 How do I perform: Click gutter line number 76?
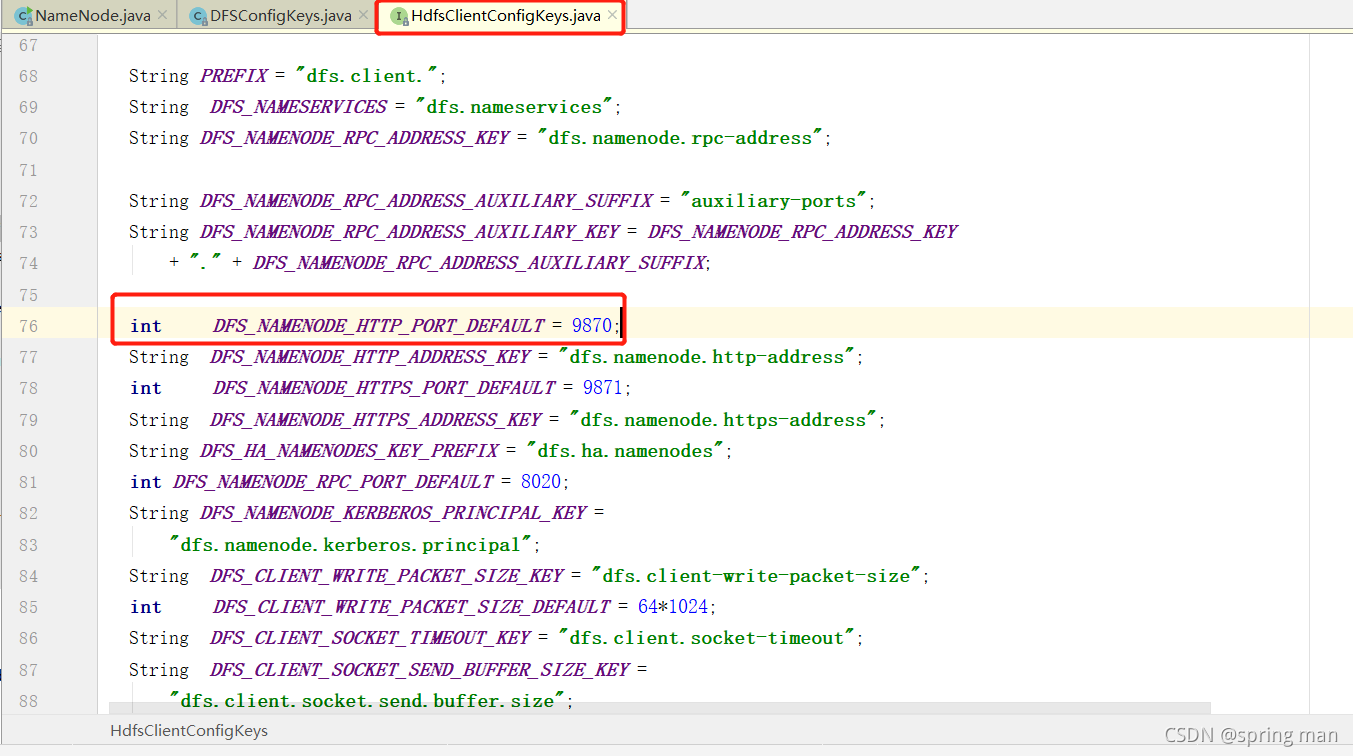(x=28, y=326)
